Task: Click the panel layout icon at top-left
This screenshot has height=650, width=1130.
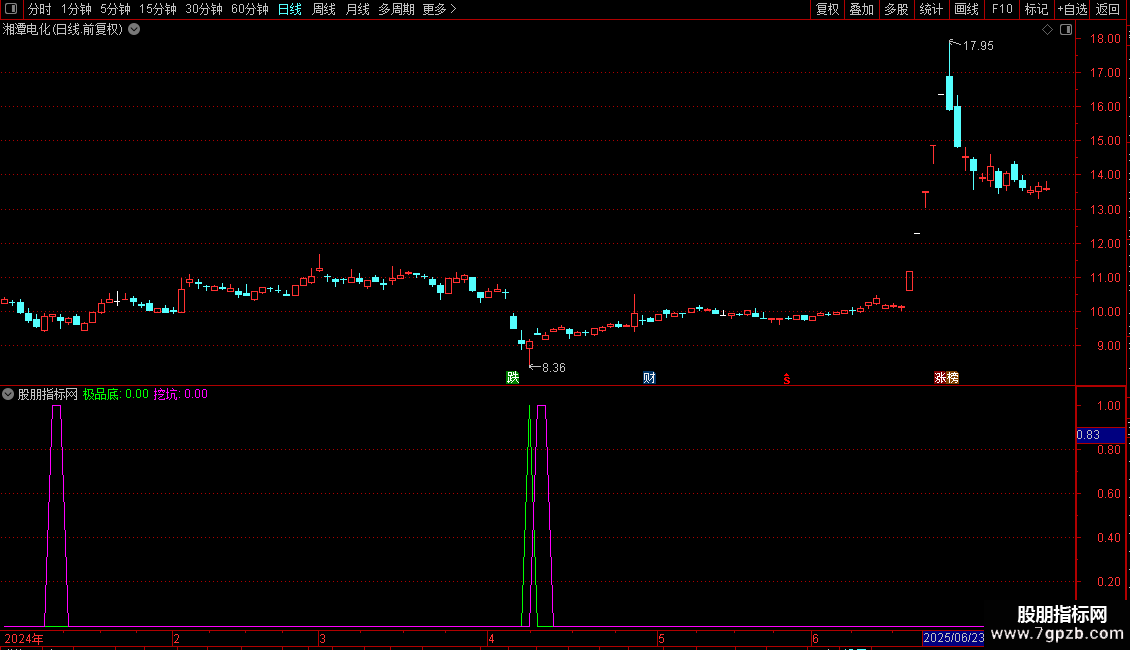Action: [x=11, y=9]
